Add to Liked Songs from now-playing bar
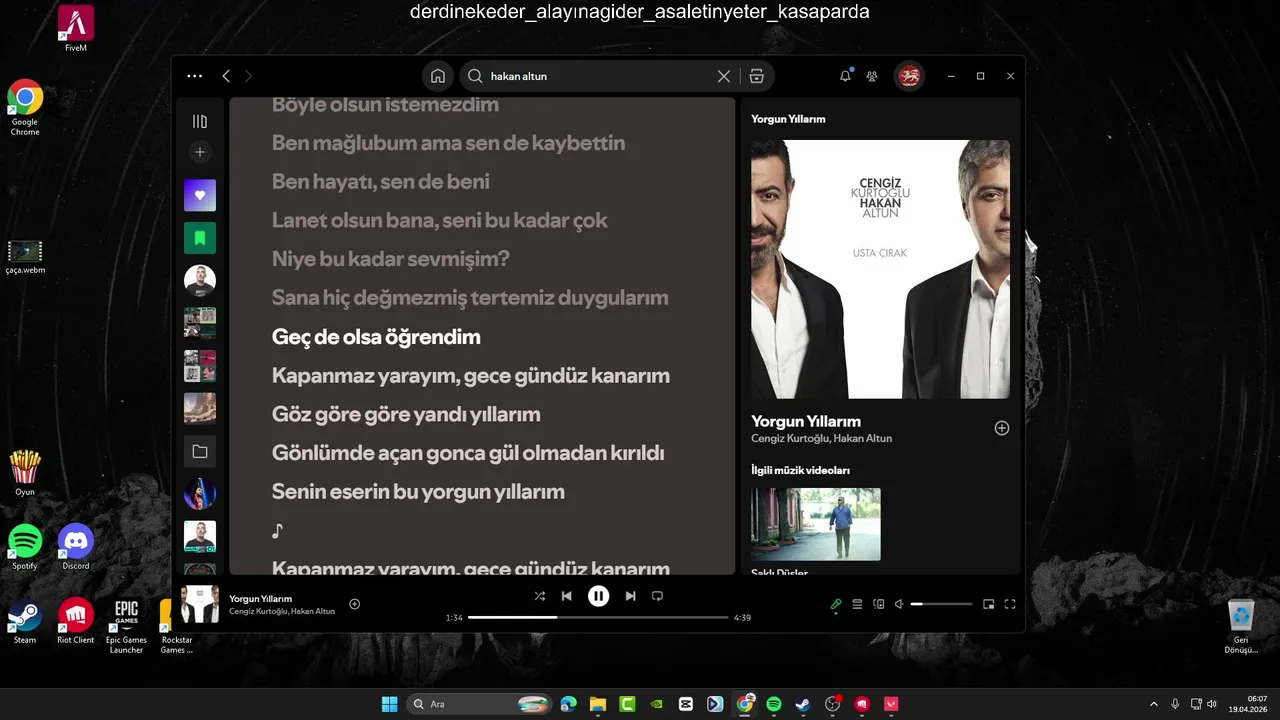Image resolution: width=1280 pixels, height=720 pixels. pos(354,604)
